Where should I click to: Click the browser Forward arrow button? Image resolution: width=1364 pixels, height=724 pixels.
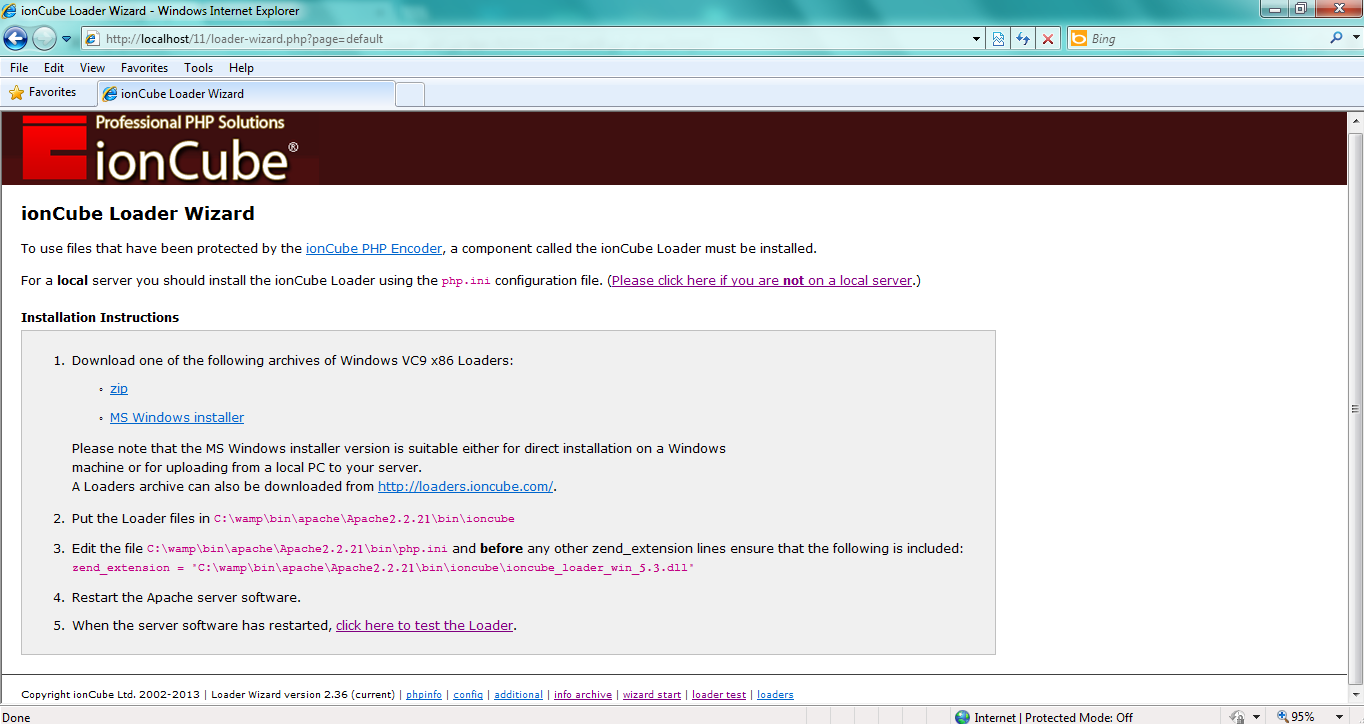click(44, 38)
